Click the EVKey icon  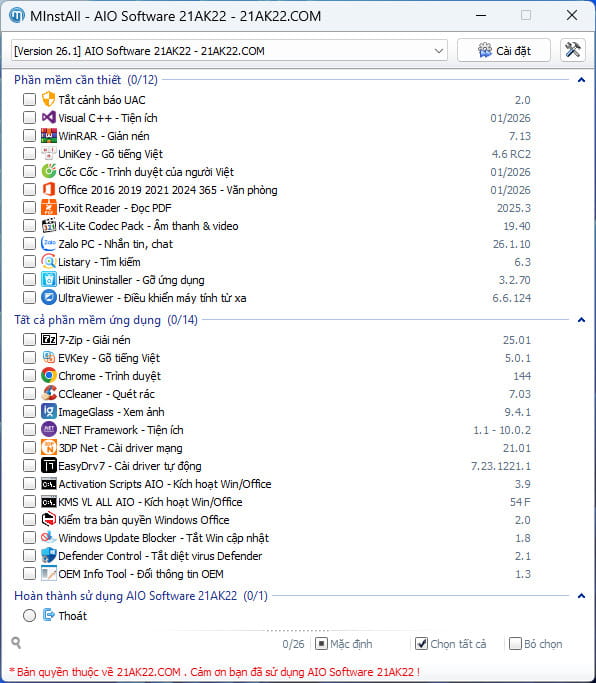point(48,358)
